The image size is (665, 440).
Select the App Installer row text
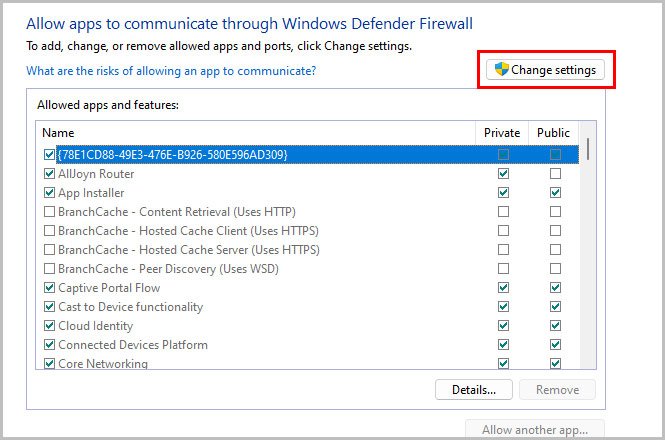[91, 193]
